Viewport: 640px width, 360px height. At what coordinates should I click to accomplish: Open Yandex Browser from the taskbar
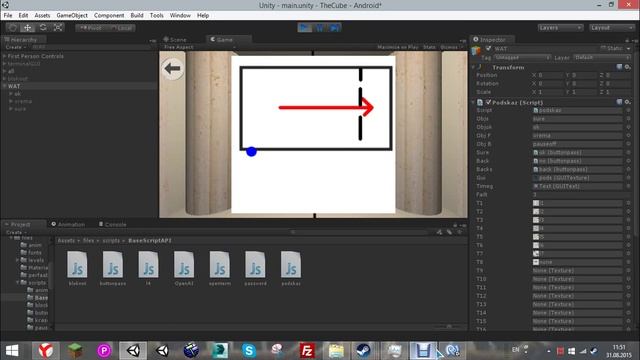click(x=46, y=351)
